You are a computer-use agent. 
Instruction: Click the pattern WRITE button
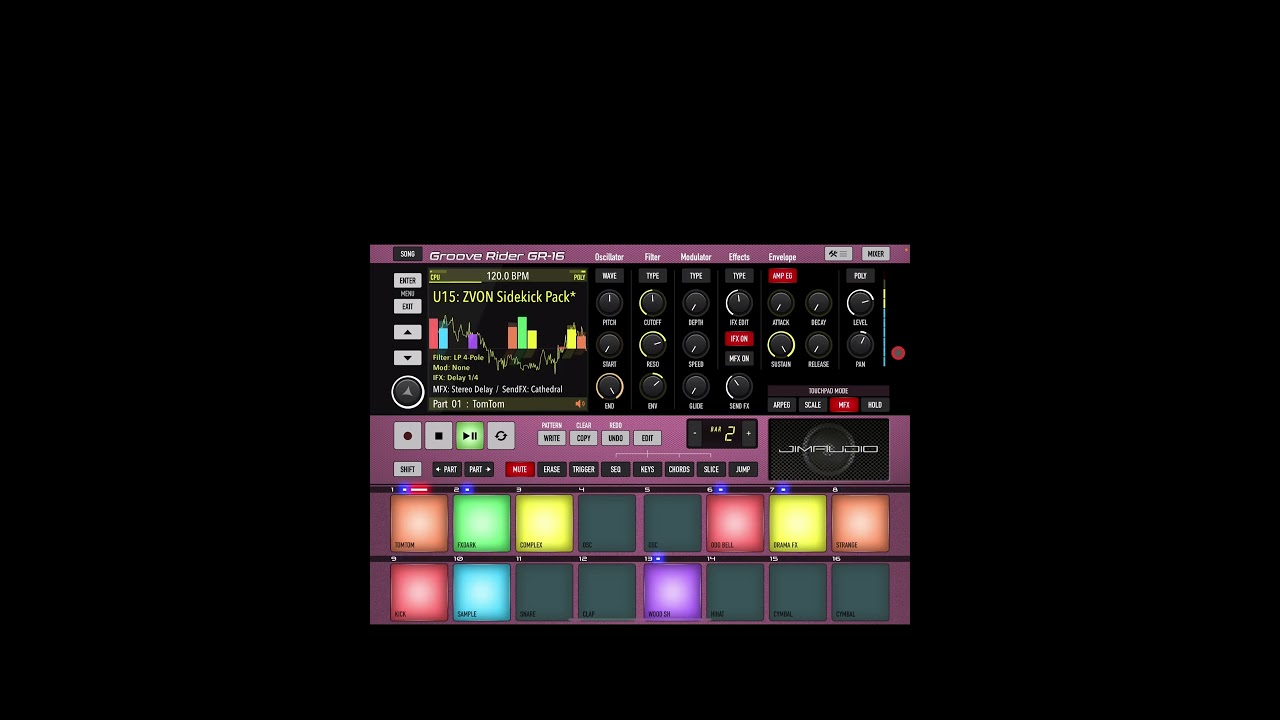click(552, 438)
